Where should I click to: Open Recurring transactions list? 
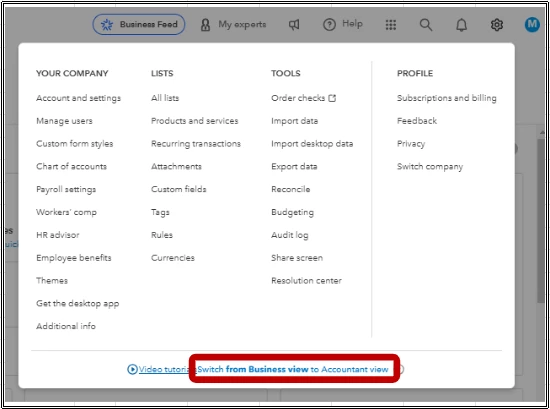tap(196, 144)
